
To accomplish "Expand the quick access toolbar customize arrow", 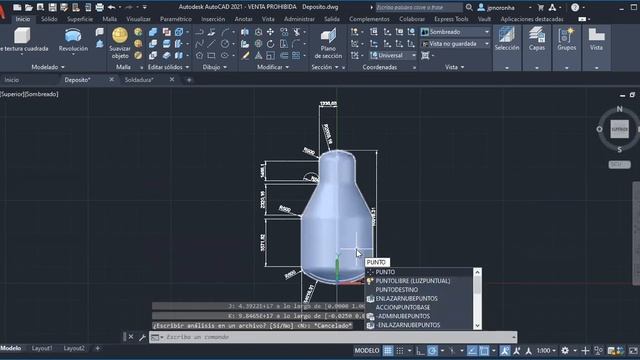I will 144,7.
